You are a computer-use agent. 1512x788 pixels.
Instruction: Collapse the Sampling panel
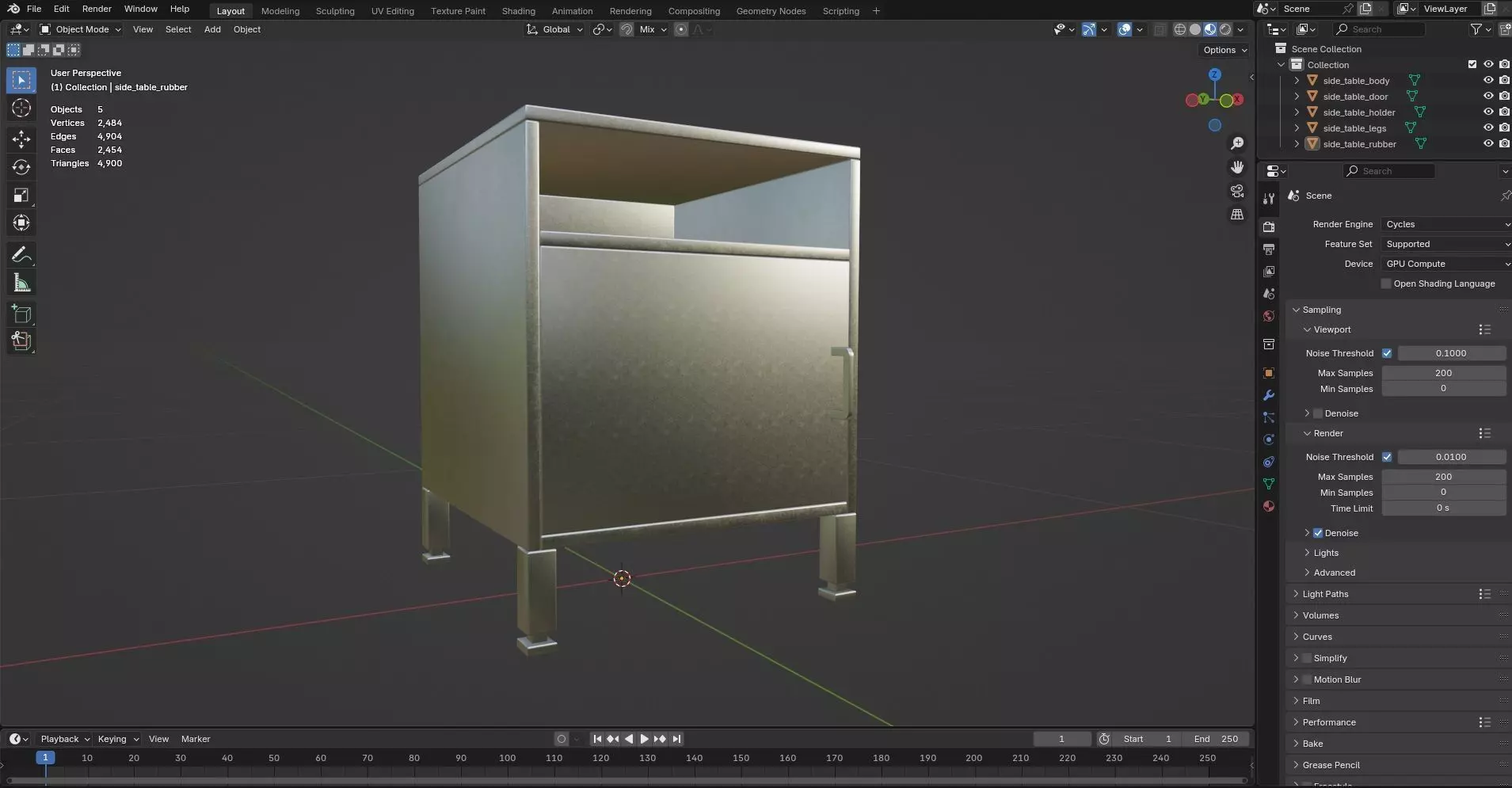(x=1321, y=310)
